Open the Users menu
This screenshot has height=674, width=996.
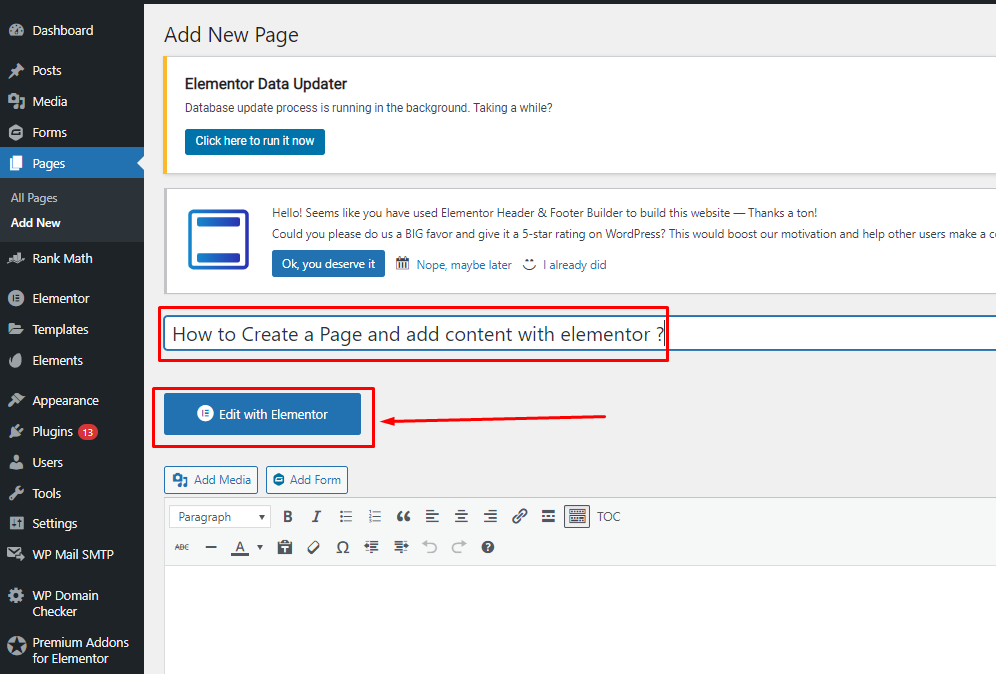pyautogui.click(x=72, y=462)
